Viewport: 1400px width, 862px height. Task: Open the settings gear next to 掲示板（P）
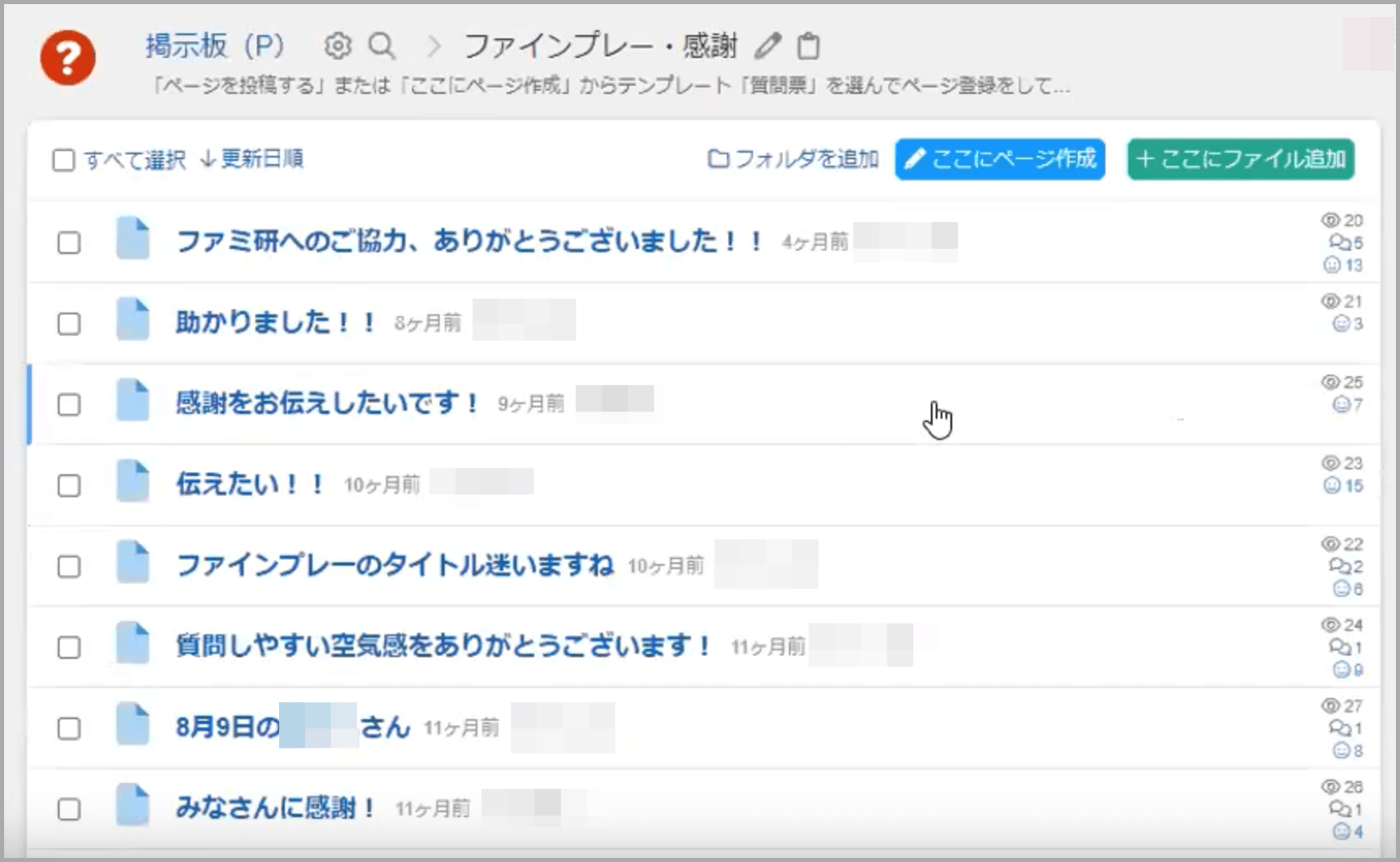335,47
